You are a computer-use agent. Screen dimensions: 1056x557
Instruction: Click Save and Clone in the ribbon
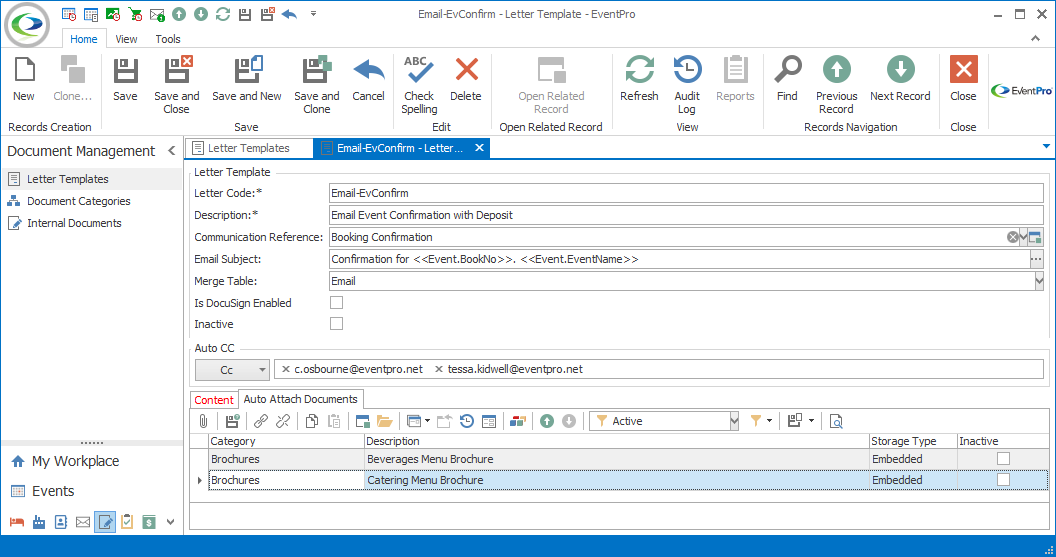tap(317, 86)
